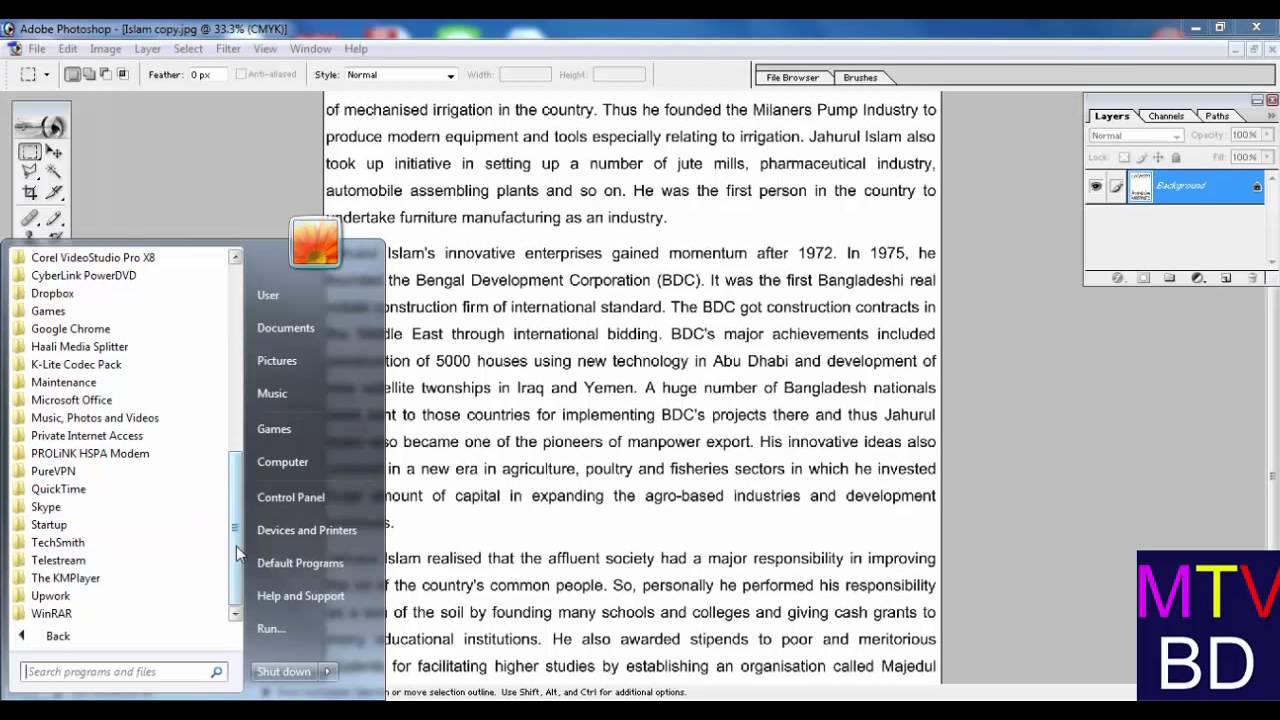Select the Move tool
The height and width of the screenshot is (720, 1280).
click(x=54, y=152)
